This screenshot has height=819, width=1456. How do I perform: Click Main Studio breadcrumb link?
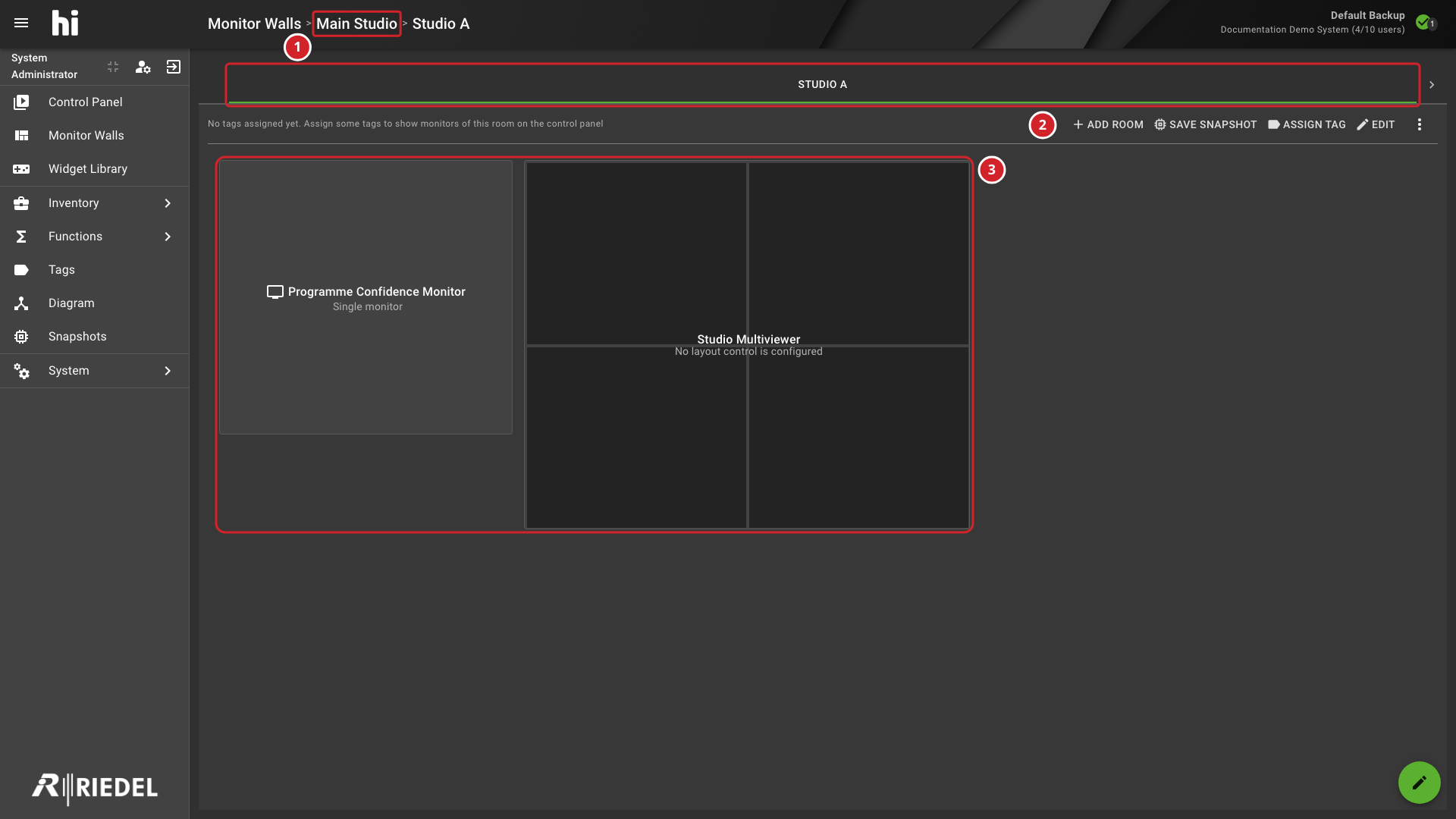356,24
